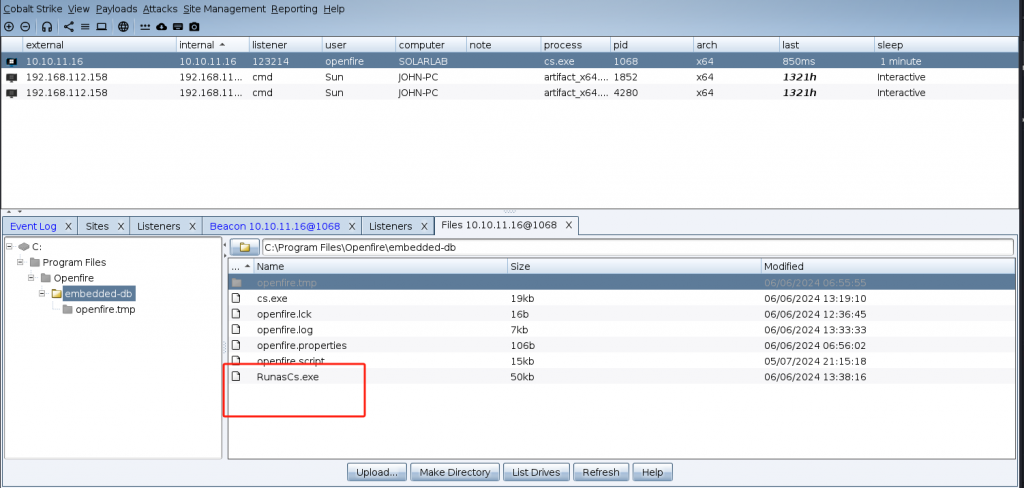Select openfire.tmp folder in tree
1024x488 pixels.
coord(105,310)
